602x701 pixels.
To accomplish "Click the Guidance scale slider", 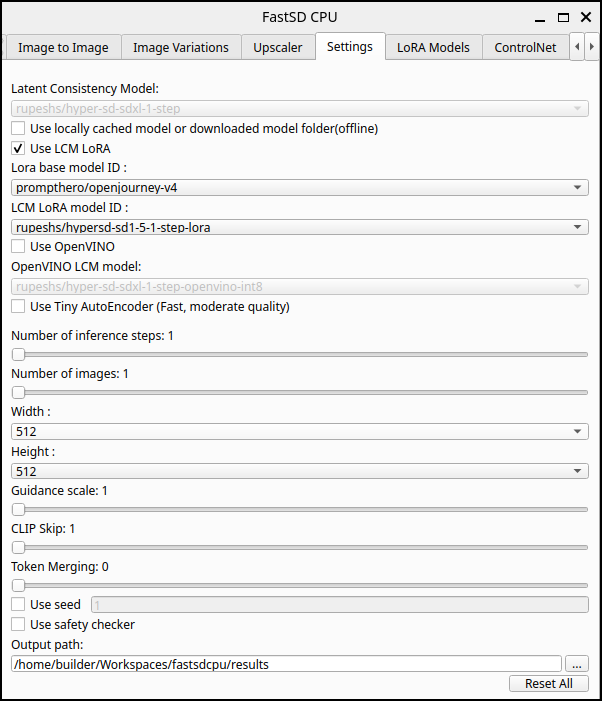I will coord(299,509).
